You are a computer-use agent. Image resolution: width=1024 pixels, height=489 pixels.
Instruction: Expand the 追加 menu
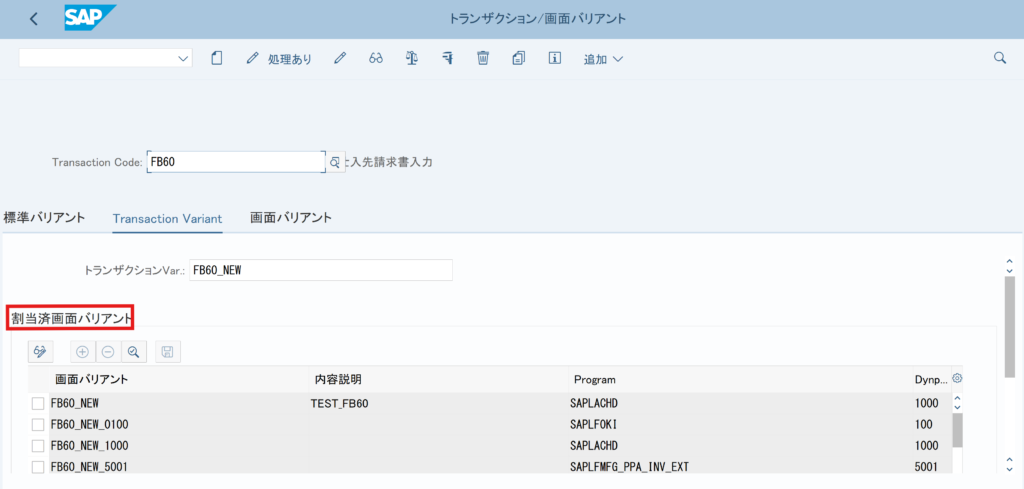pyautogui.click(x=603, y=59)
